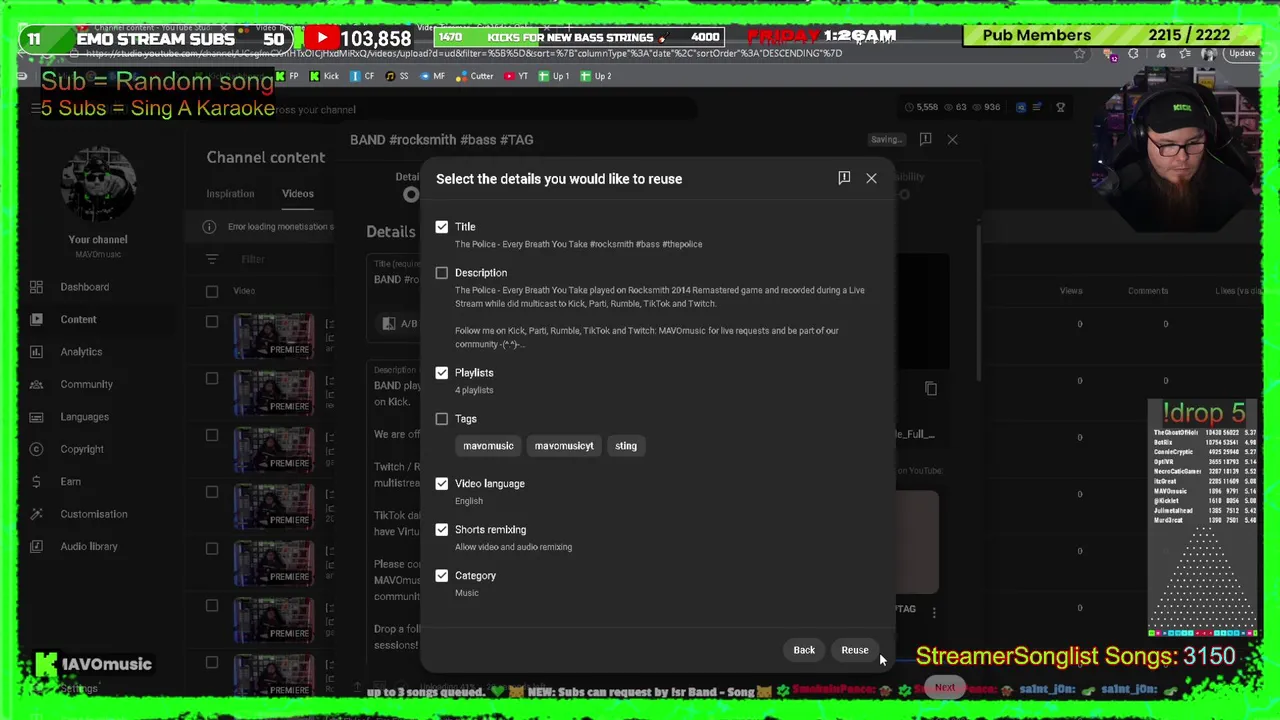Click the Back button

point(804,650)
